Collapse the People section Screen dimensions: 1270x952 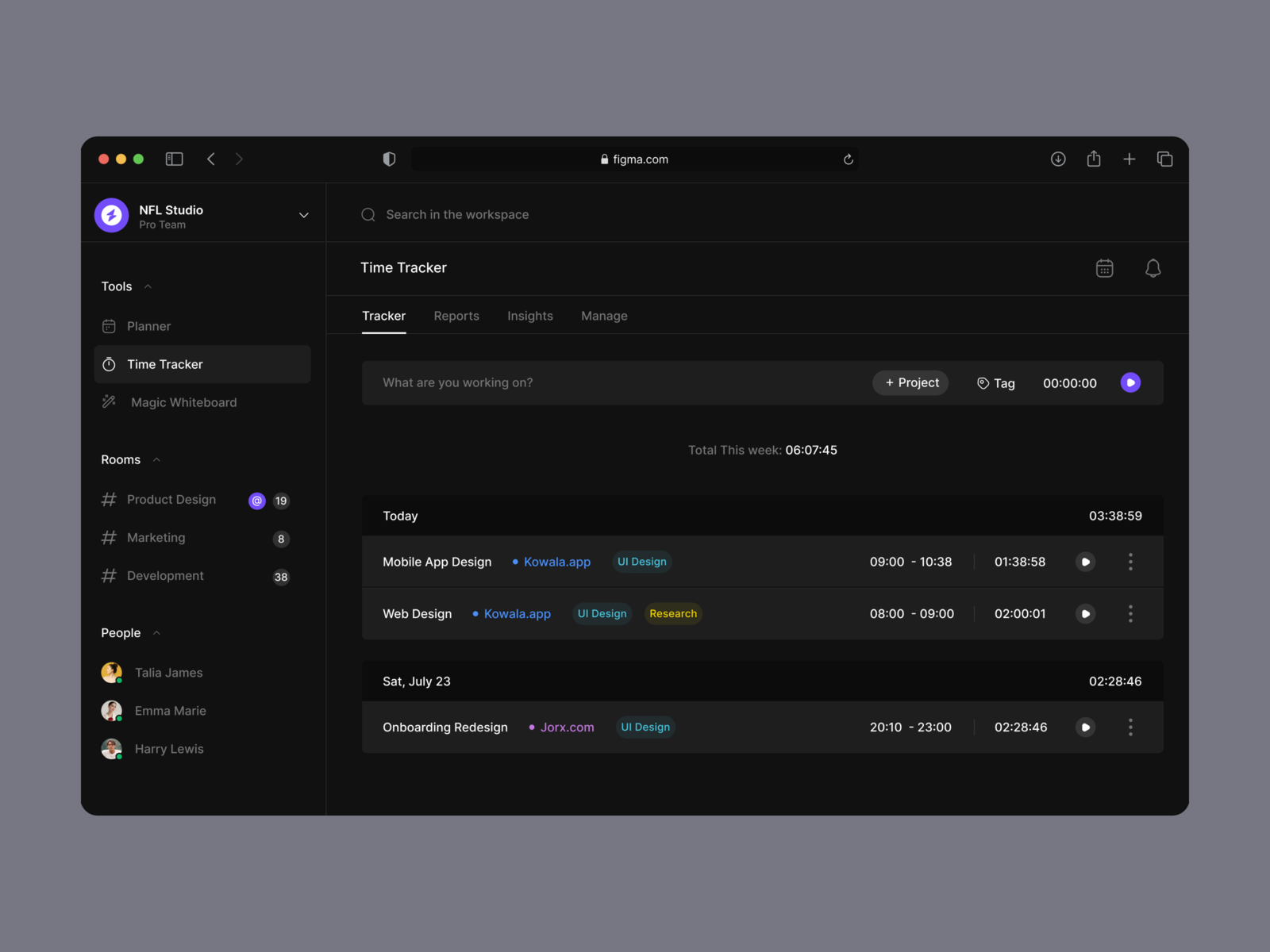(x=156, y=632)
